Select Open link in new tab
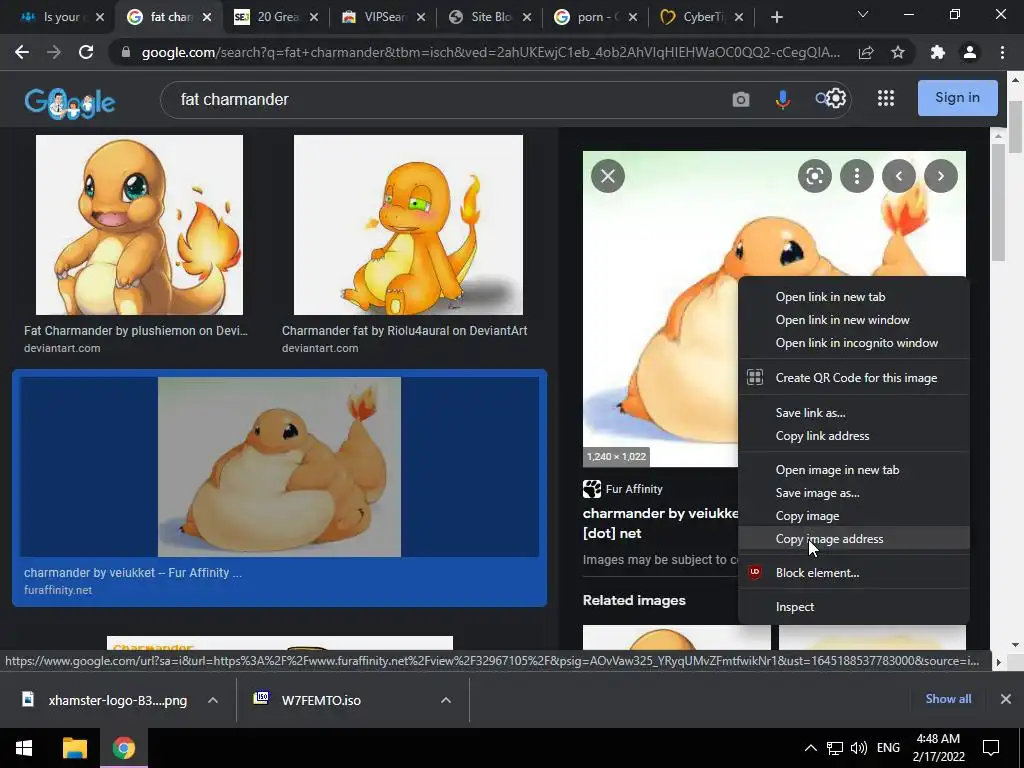 (x=854, y=296)
